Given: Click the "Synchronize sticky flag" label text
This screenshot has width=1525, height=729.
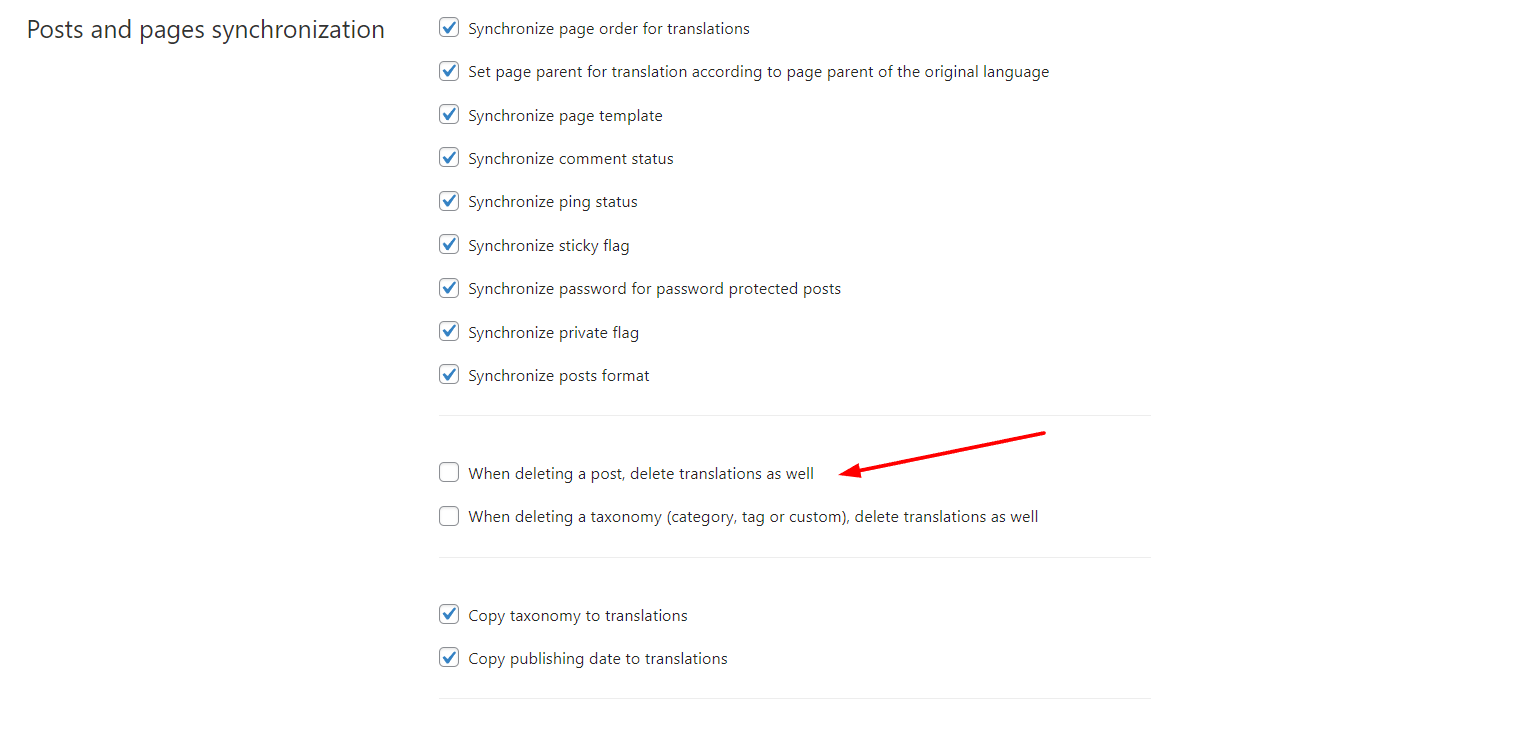Looking at the screenshot, I should click(x=548, y=246).
